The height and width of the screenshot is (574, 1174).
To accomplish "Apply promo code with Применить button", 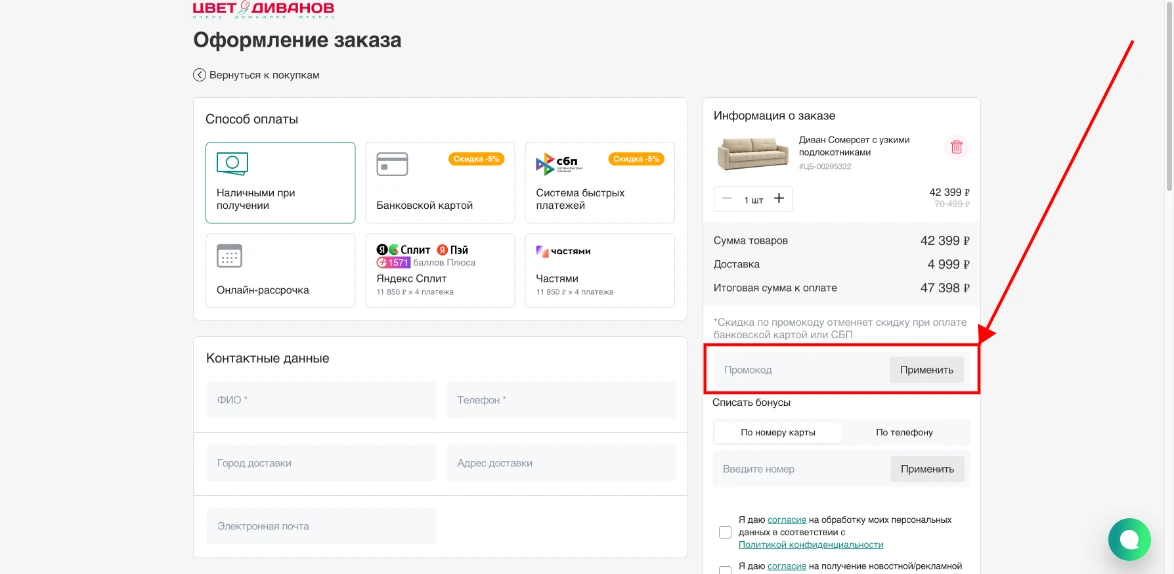I will pos(927,370).
